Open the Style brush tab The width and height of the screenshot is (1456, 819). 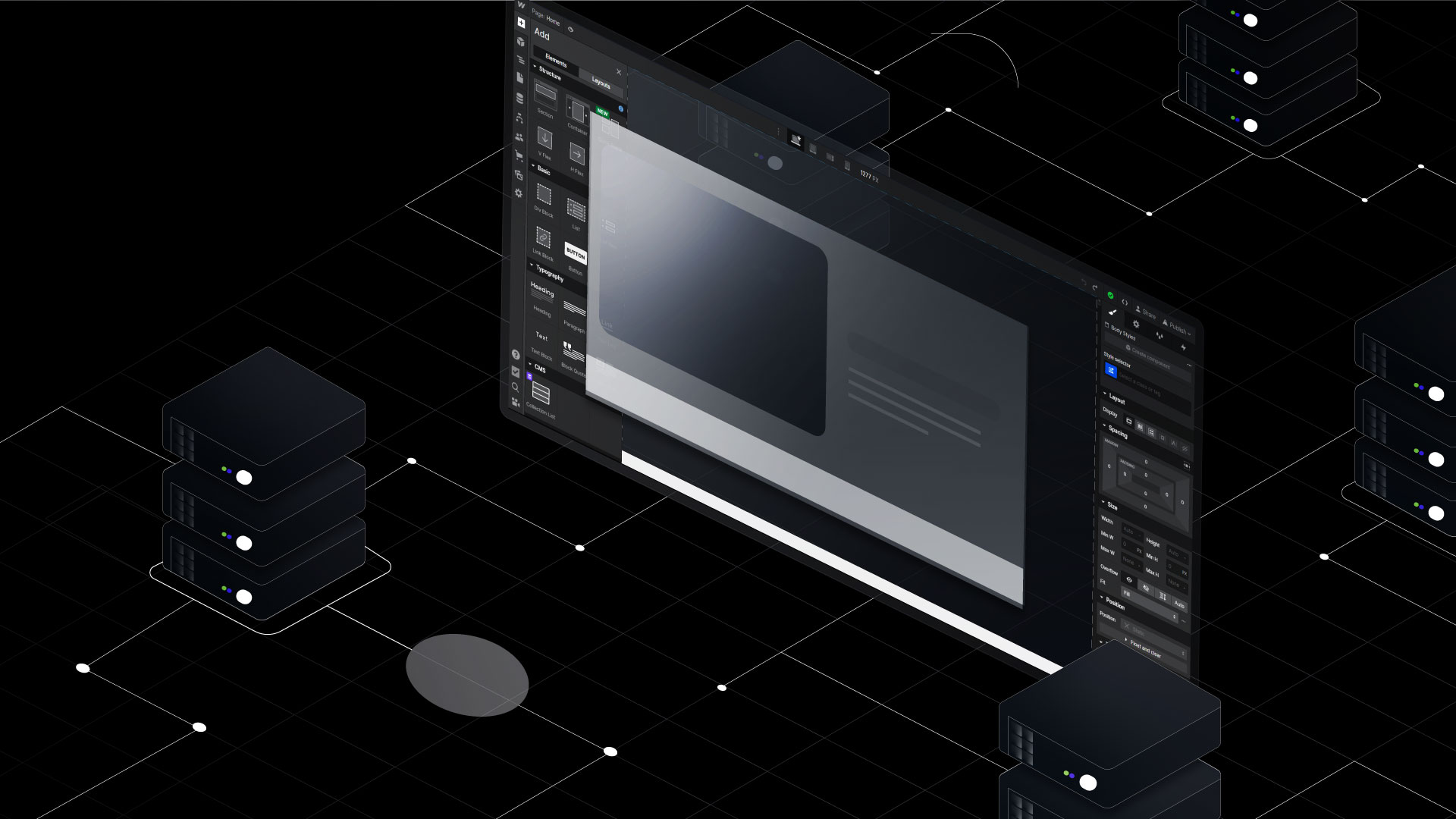1113,312
